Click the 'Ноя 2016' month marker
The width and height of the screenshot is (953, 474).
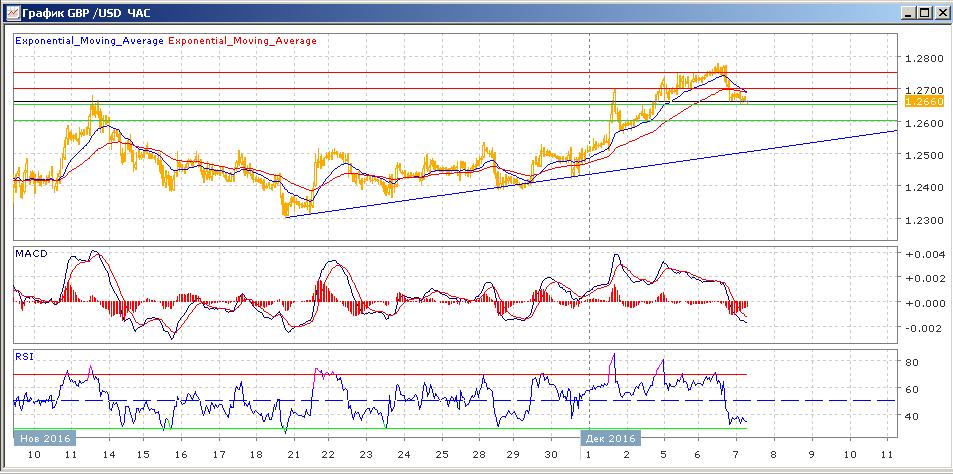[45, 438]
